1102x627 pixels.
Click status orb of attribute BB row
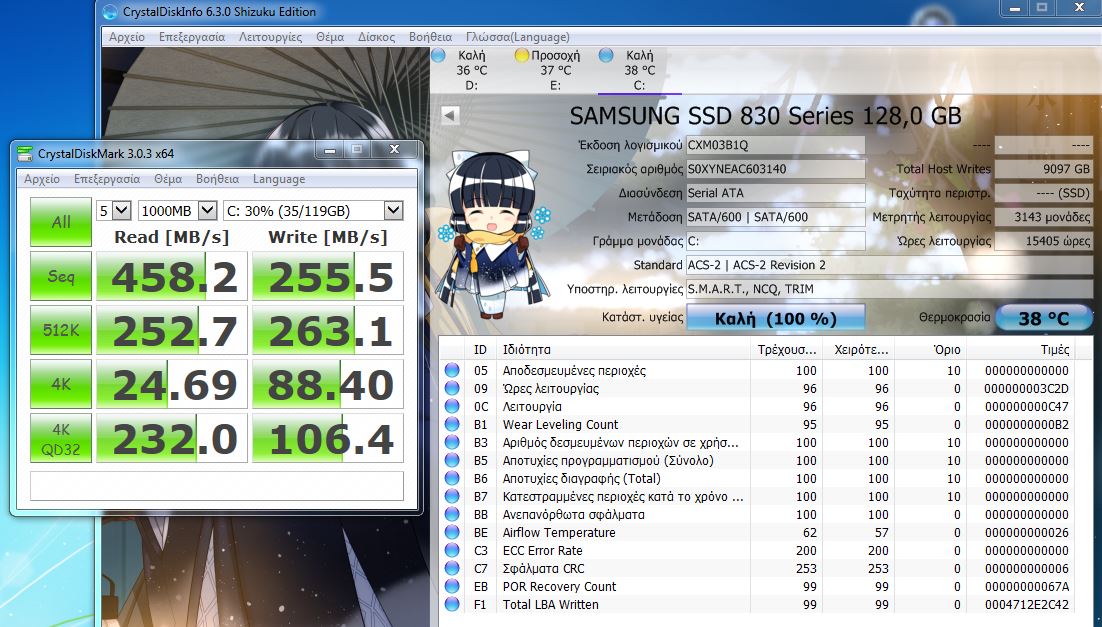[452, 514]
